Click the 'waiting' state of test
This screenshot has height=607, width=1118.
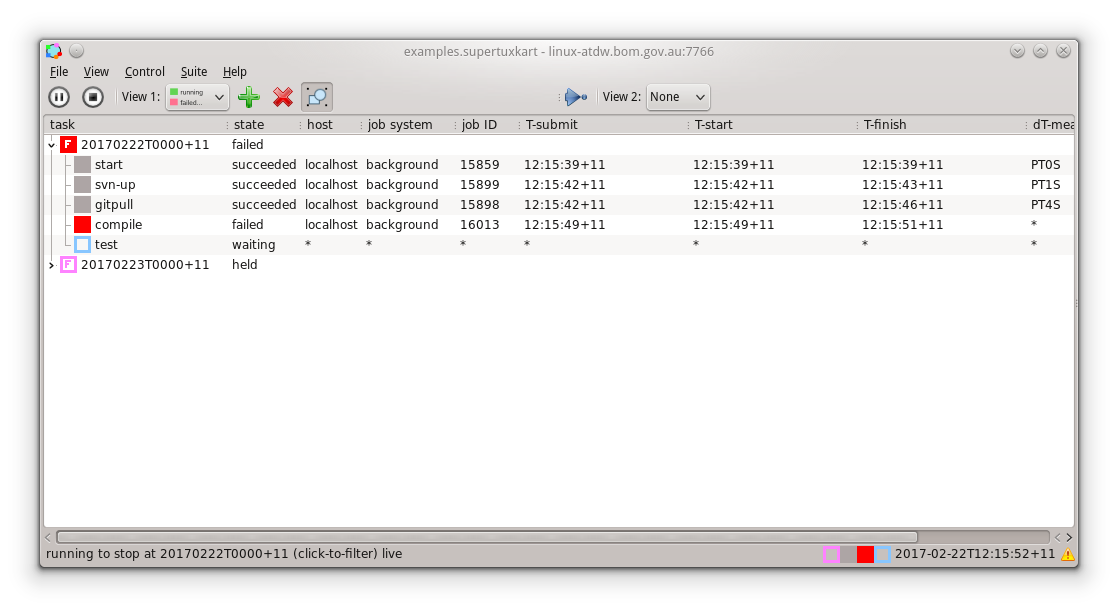click(253, 245)
